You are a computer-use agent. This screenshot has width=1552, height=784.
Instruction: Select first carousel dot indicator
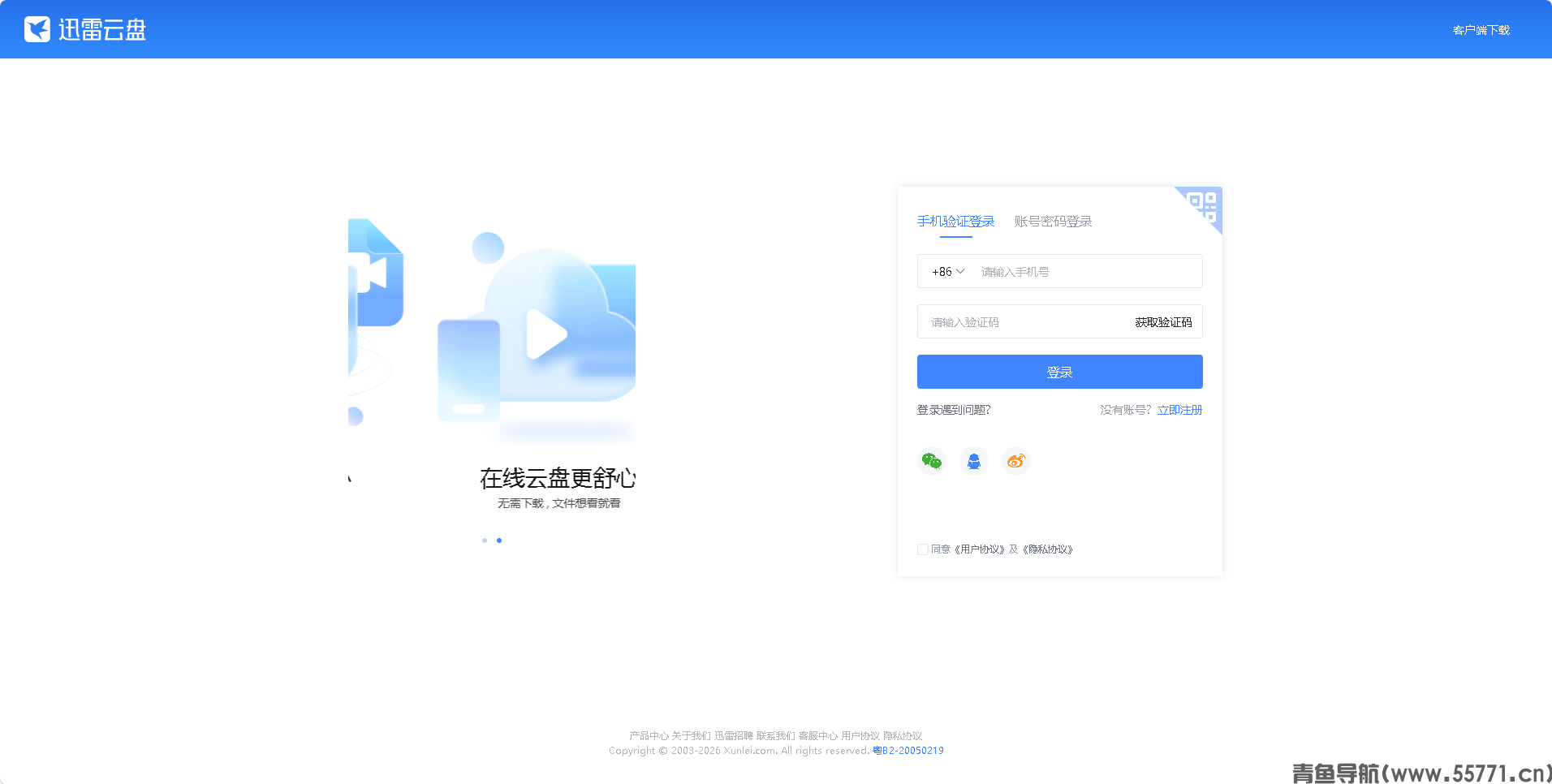485,541
